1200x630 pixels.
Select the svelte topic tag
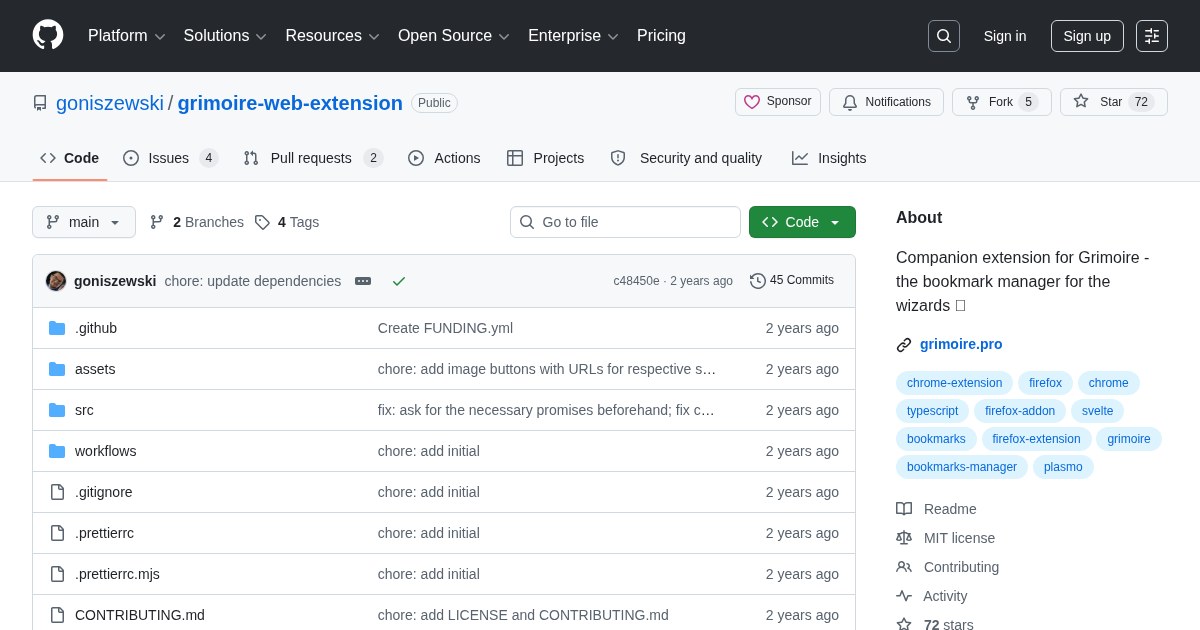[1097, 411]
